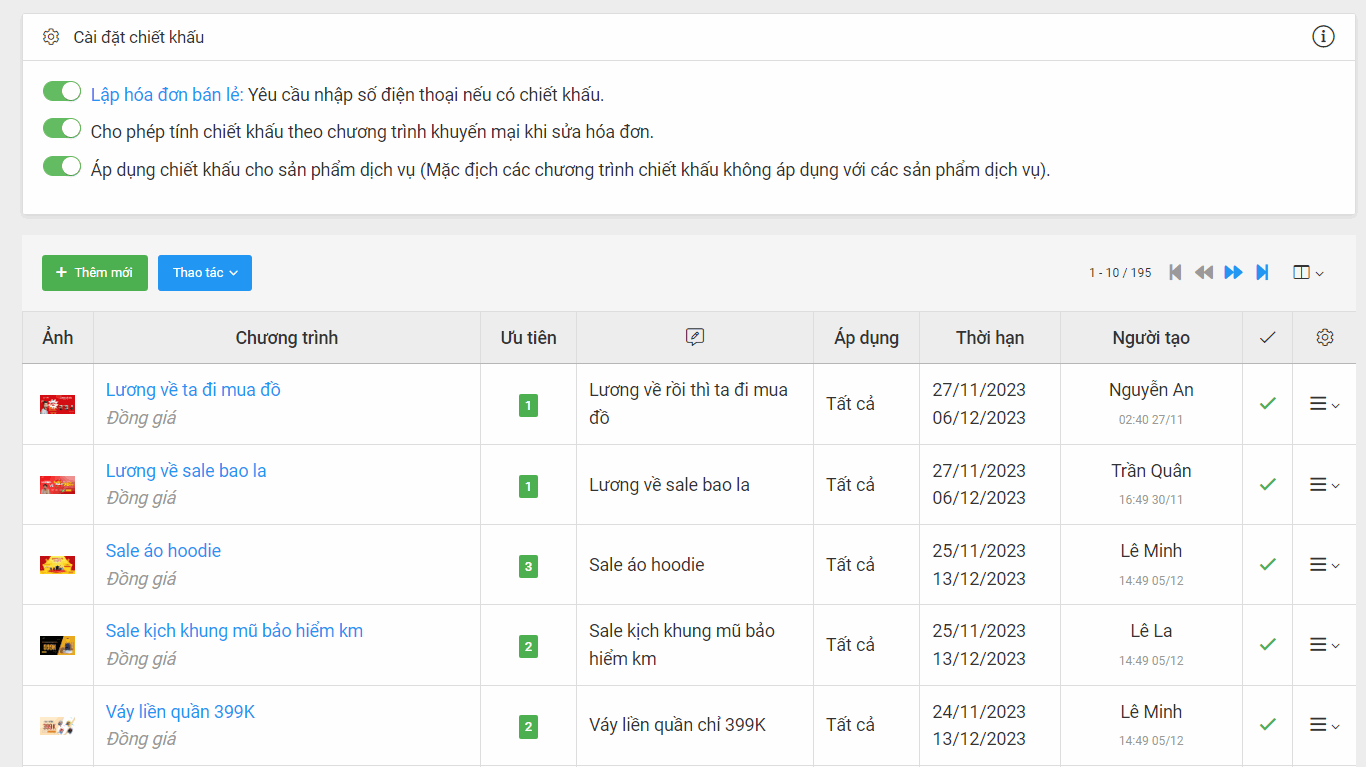Click thumbnail of Sale kịch khung mũ bảo hiểm

[57, 645]
